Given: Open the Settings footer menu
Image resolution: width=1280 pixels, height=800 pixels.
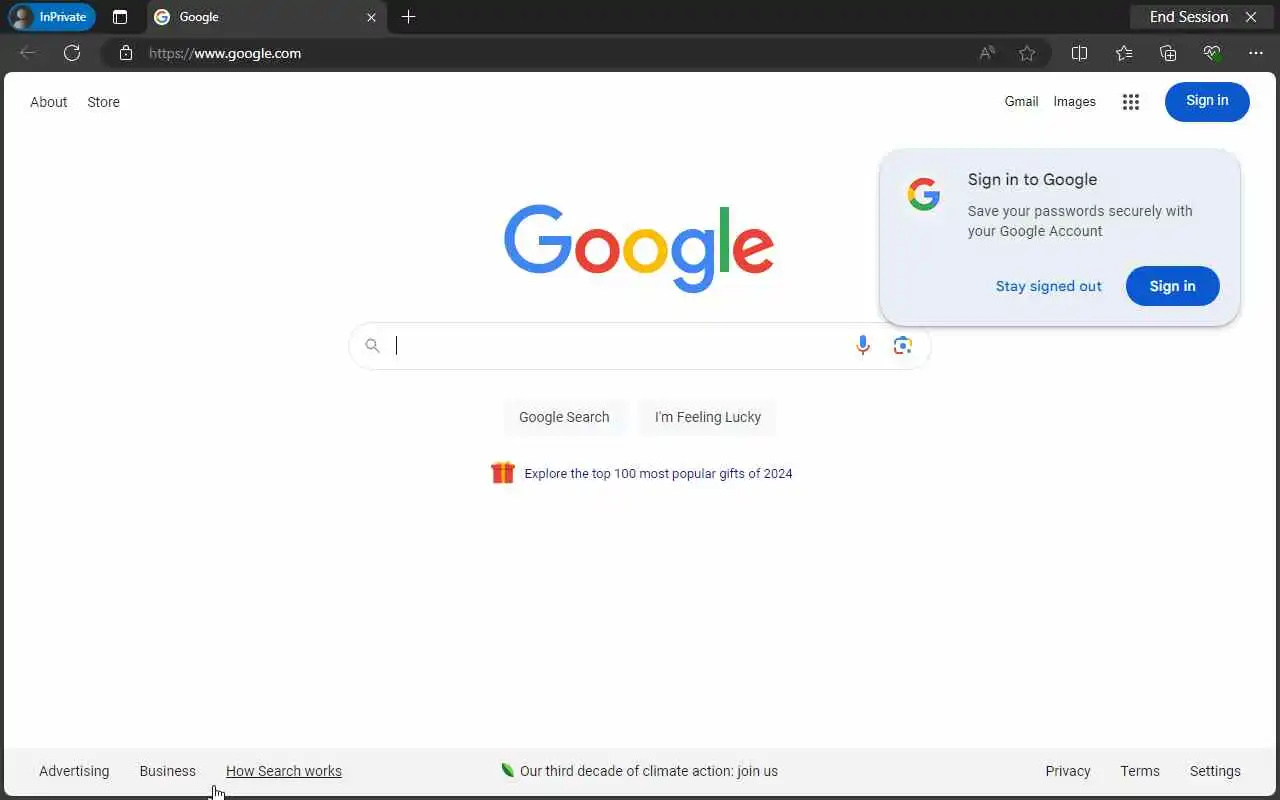Looking at the screenshot, I should (1215, 771).
